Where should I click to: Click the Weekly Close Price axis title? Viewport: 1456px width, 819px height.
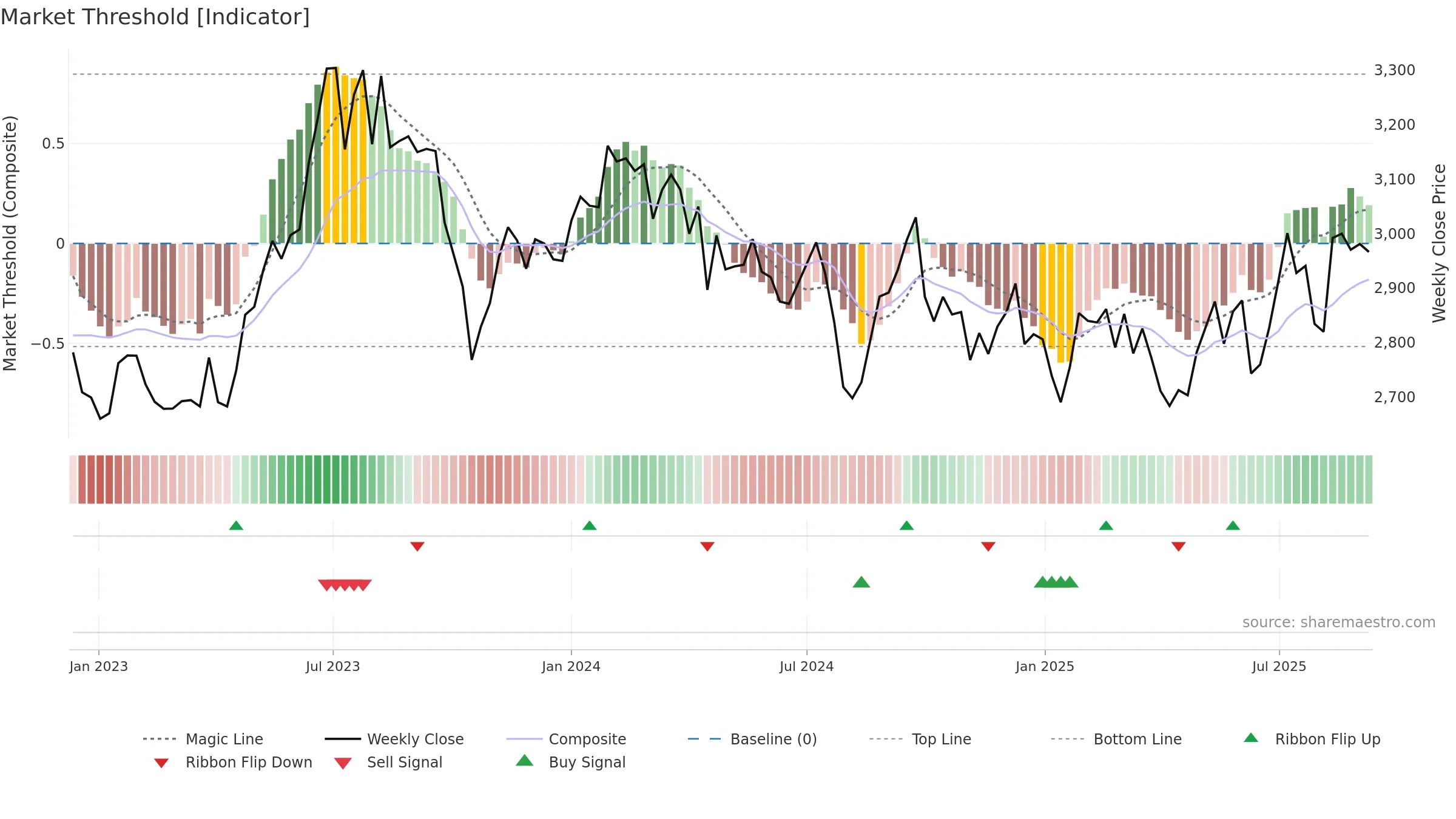pyautogui.click(x=1439, y=243)
